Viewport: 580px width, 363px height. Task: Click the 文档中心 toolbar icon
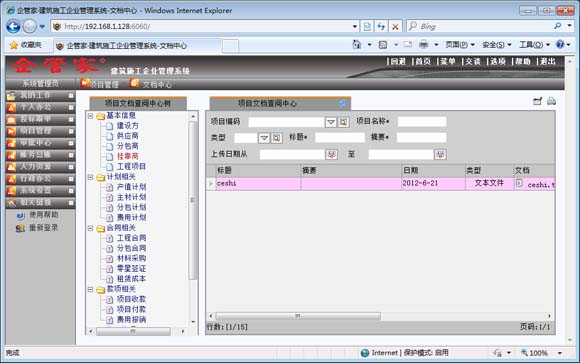click(x=135, y=84)
